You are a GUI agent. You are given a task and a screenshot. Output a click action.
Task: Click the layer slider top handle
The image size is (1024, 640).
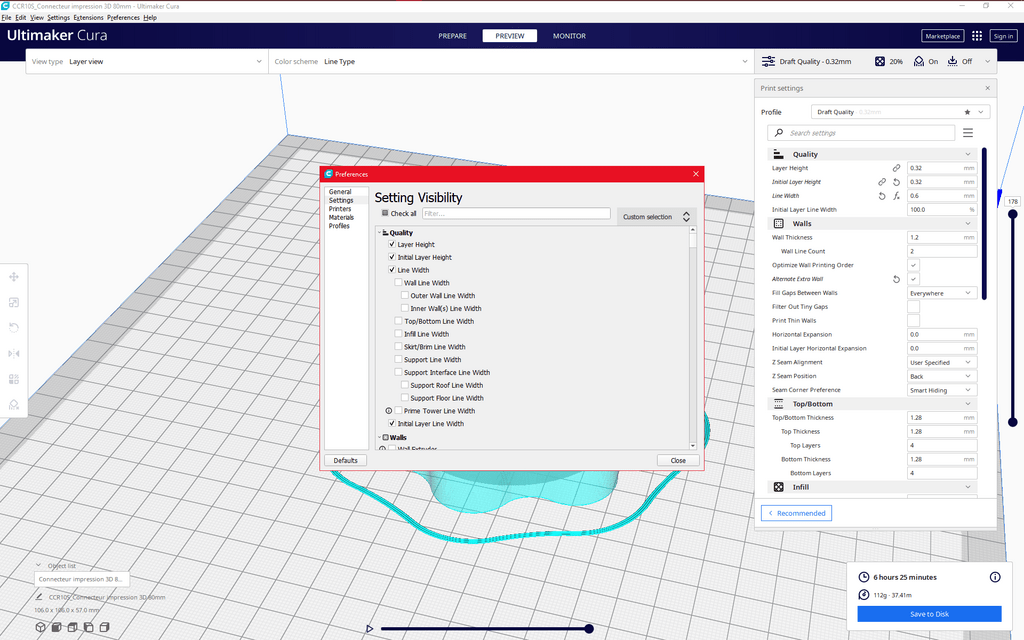coord(1013,214)
